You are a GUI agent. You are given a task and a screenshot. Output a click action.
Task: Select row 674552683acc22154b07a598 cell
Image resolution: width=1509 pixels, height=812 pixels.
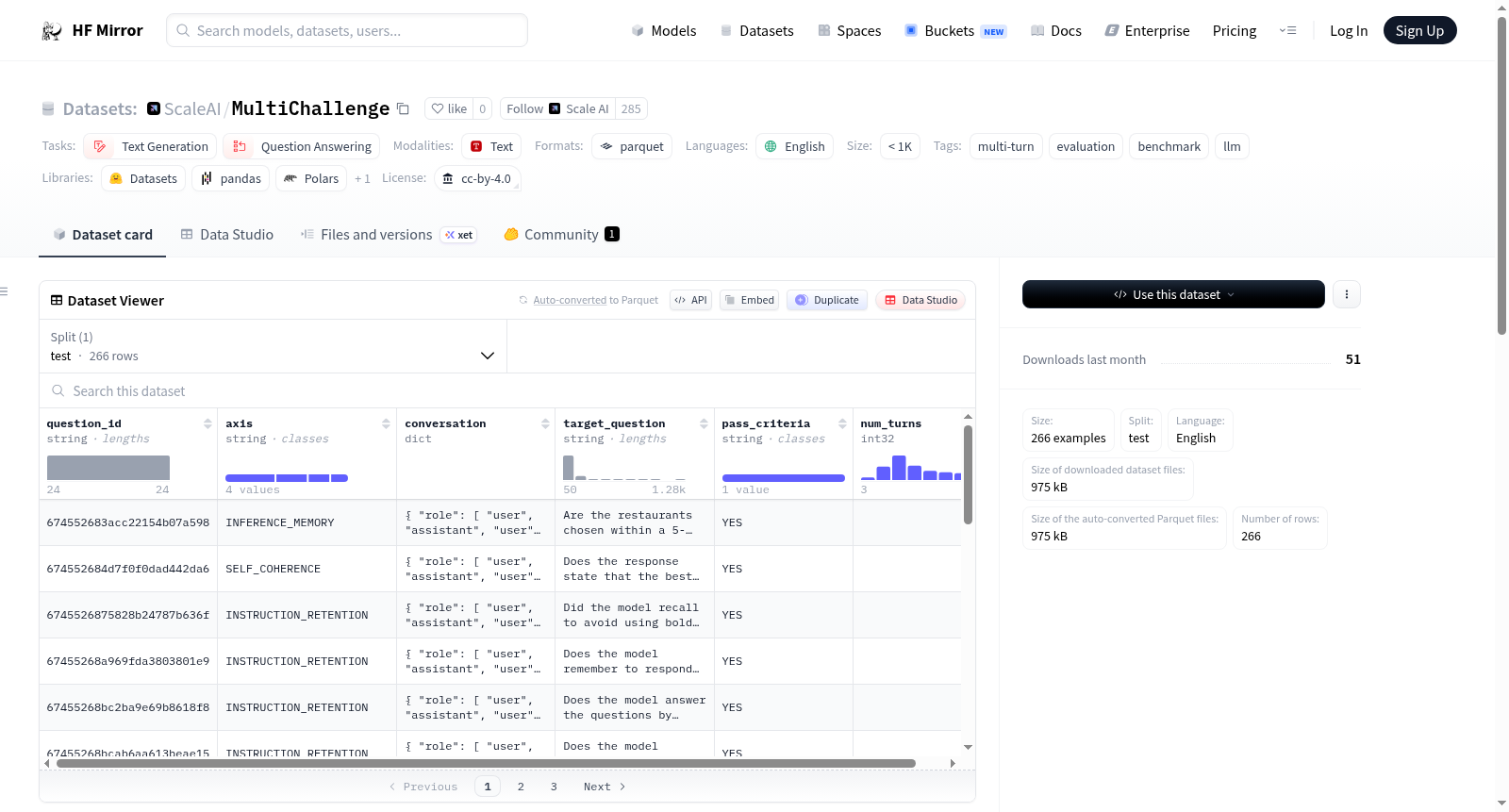pos(128,523)
